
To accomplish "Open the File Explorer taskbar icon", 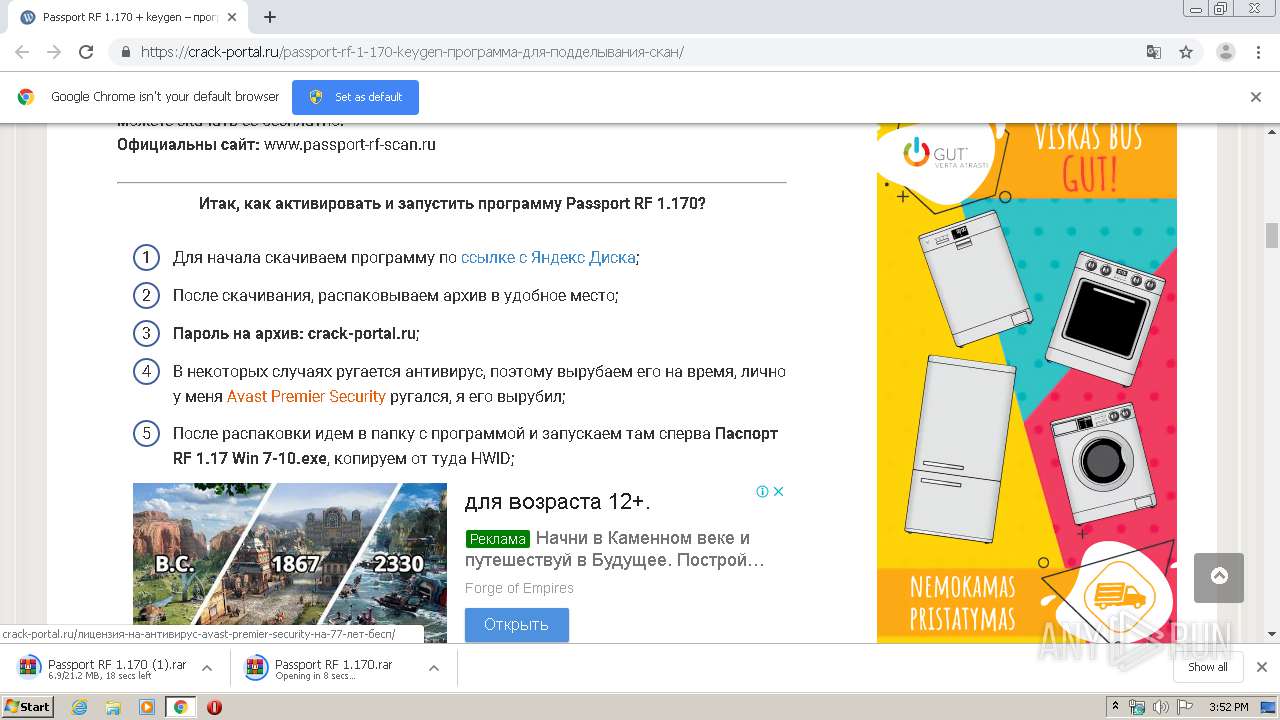I will point(113,707).
